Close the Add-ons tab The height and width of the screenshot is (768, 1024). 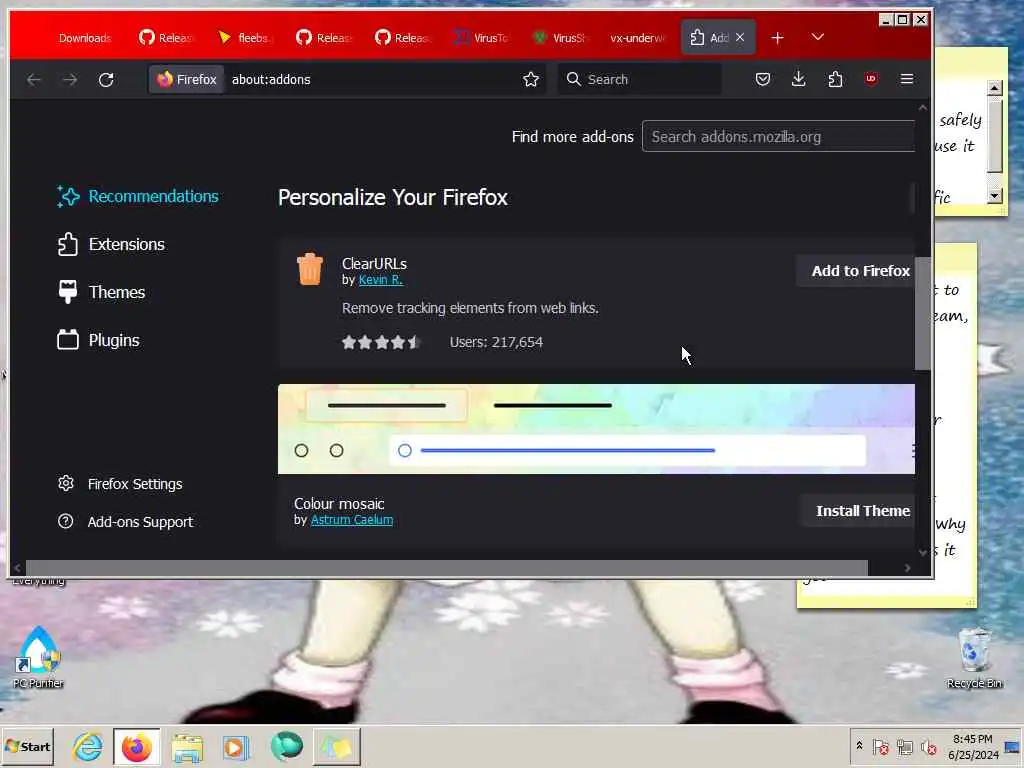740,38
